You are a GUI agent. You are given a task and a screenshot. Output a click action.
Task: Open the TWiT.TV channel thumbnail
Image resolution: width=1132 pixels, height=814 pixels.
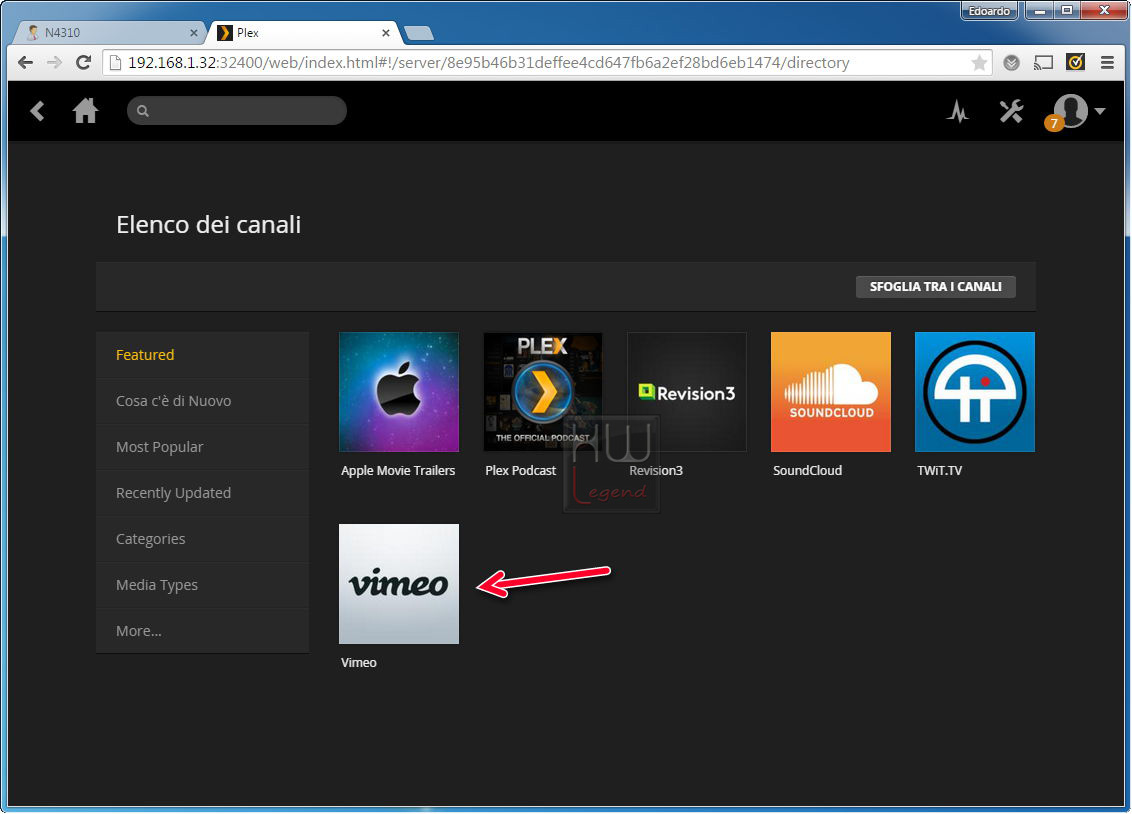pyautogui.click(x=975, y=392)
